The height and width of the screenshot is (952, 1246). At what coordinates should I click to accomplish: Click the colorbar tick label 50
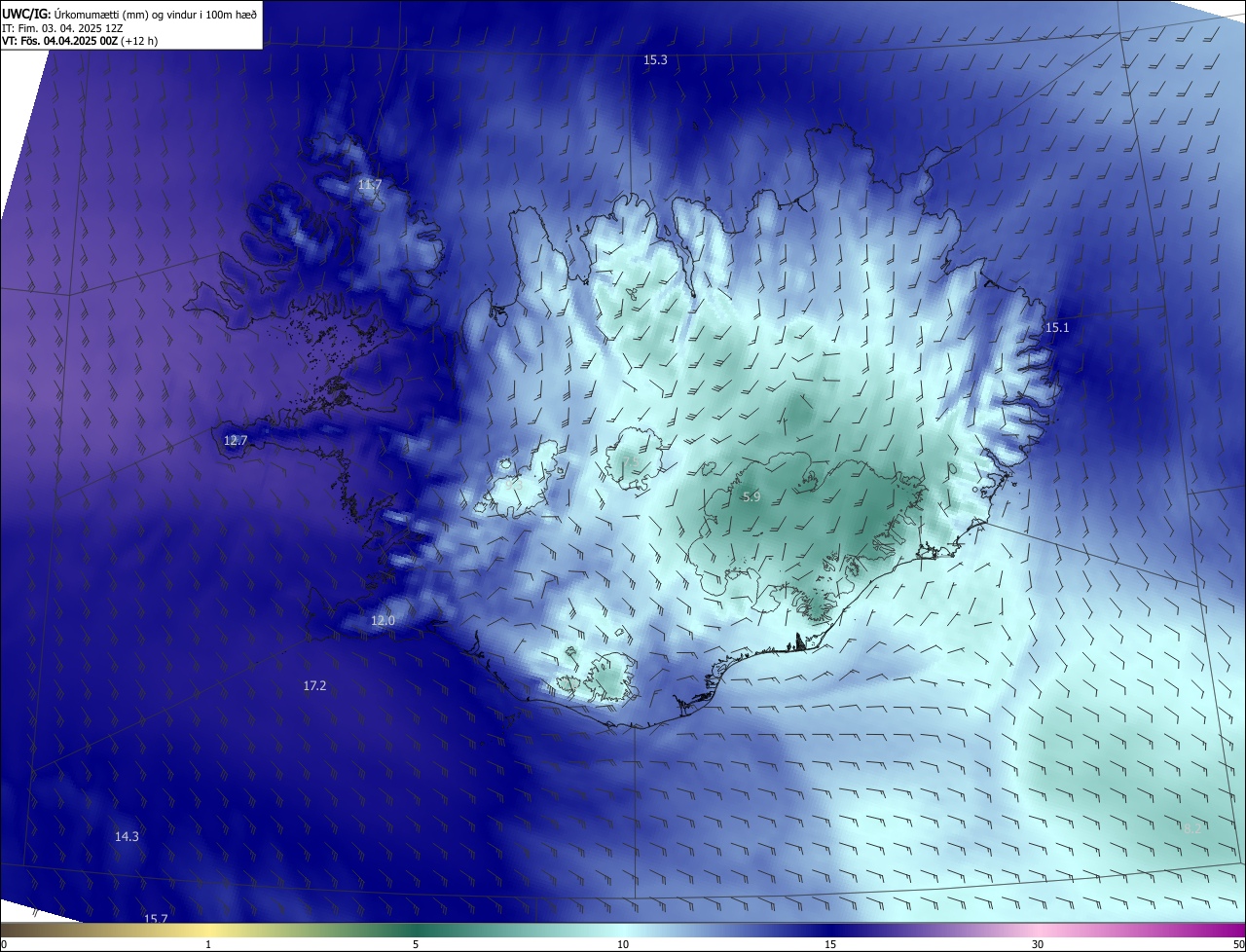coord(1238,945)
